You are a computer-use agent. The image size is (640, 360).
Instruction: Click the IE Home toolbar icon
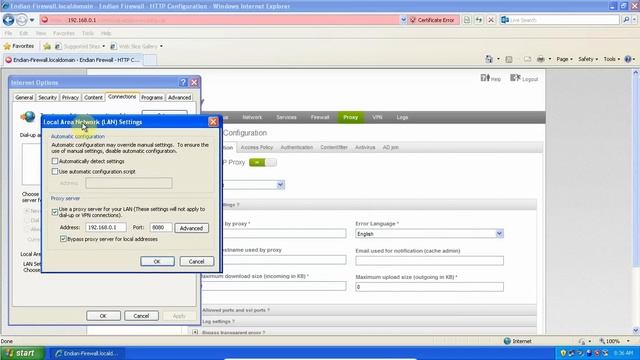(489, 59)
